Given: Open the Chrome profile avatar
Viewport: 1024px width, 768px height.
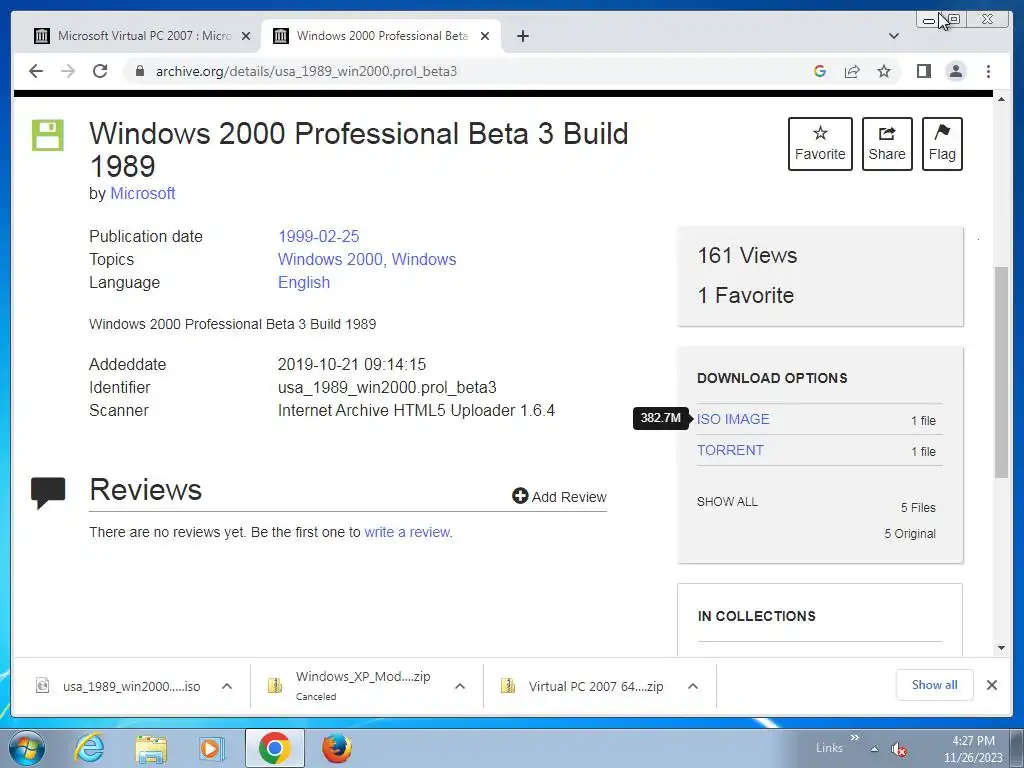Looking at the screenshot, I should [956, 71].
